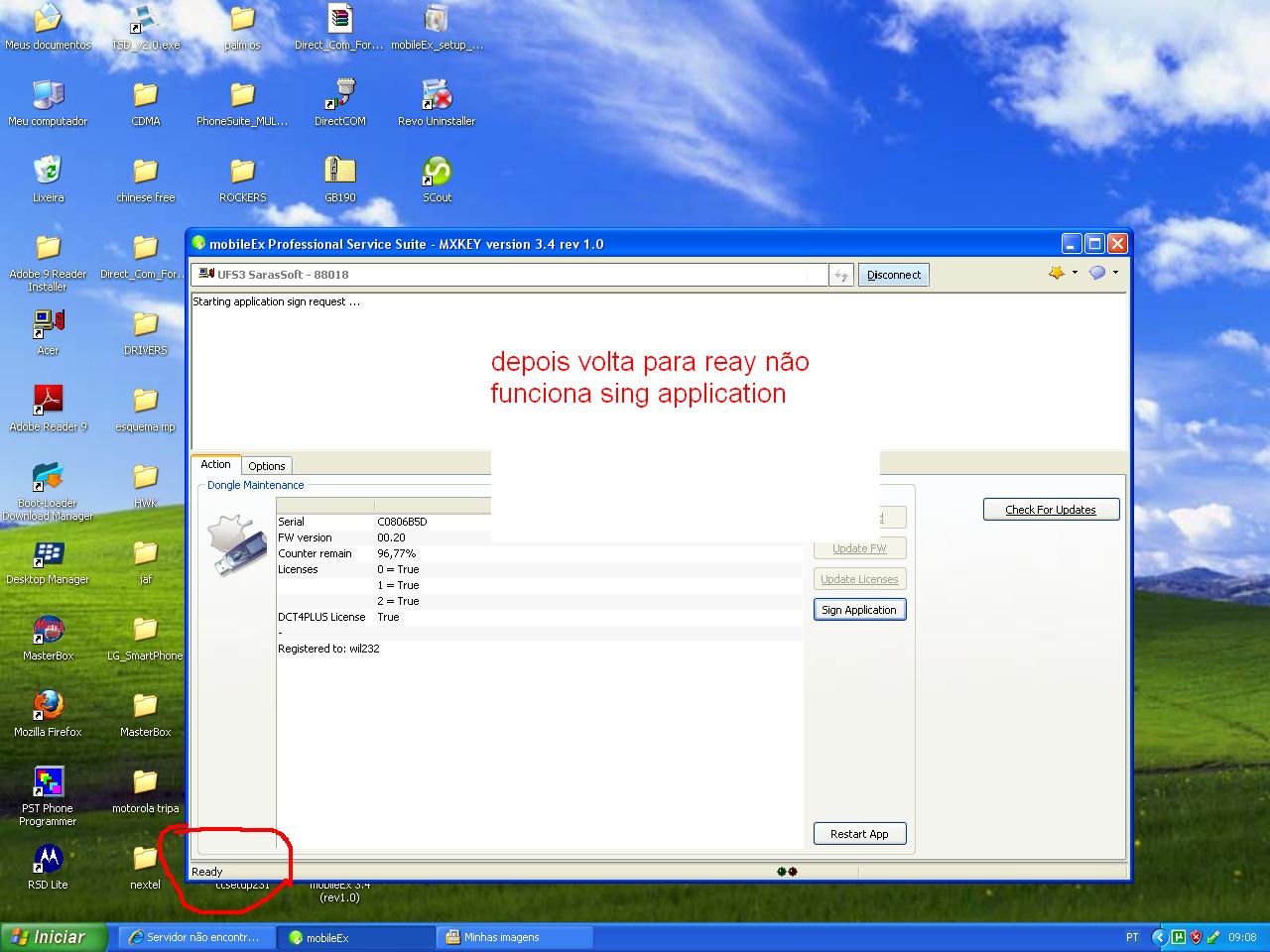Click Registered to: wil232 text
Screen dimensions: 1270x952
(x=328, y=649)
